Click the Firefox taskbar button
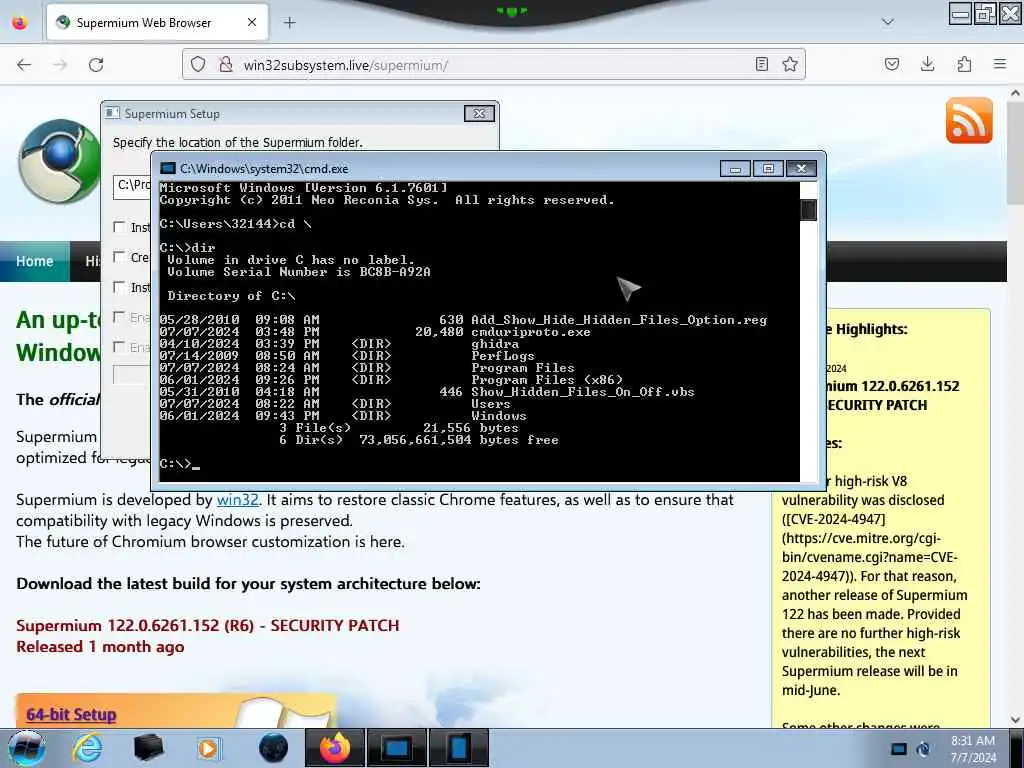This screenshot has width=1024, height=768. (x=334, y=748)
